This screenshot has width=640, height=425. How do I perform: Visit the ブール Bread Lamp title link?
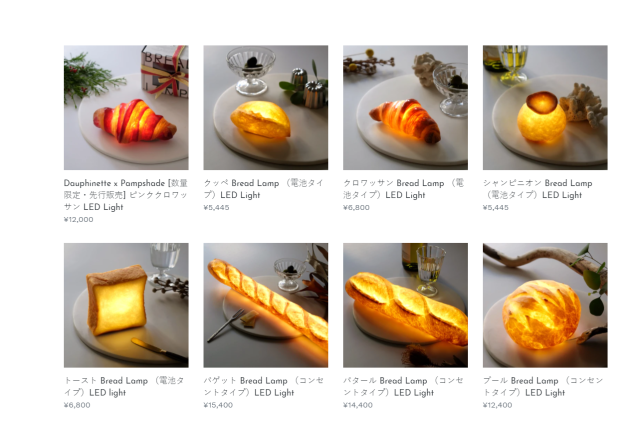[543, 386]
